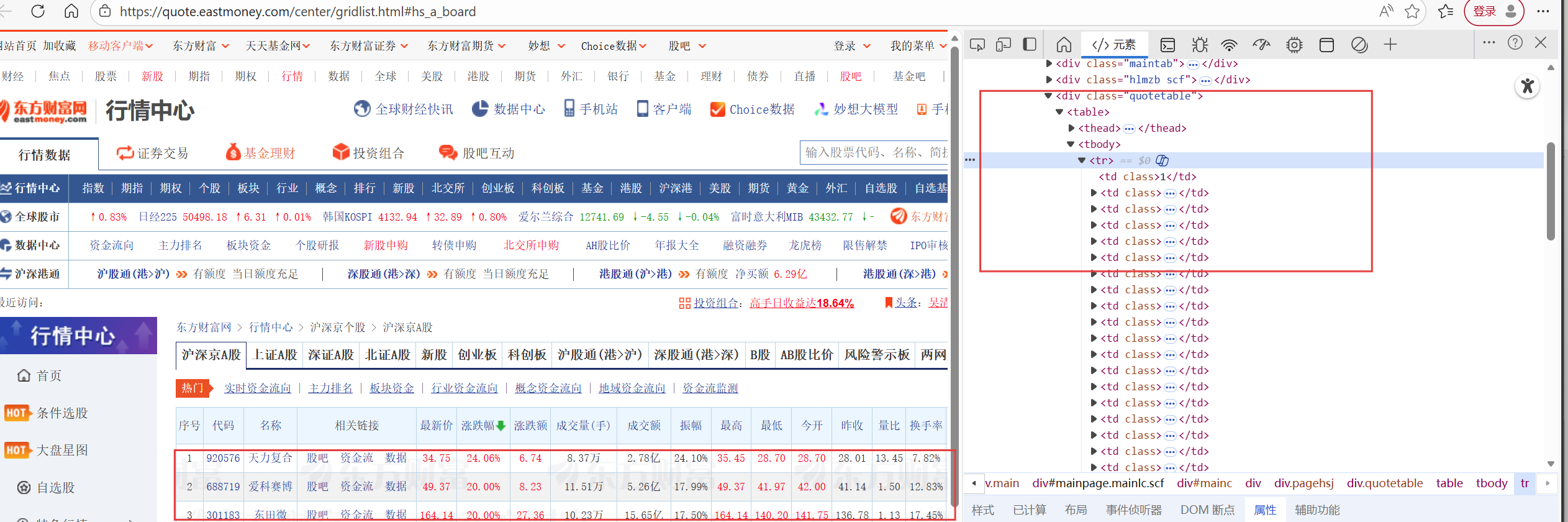Viewport: 1568px width, 522px height.
Task: Click the accessibility figure badge in DOM tree
Action: [1528, 86]
